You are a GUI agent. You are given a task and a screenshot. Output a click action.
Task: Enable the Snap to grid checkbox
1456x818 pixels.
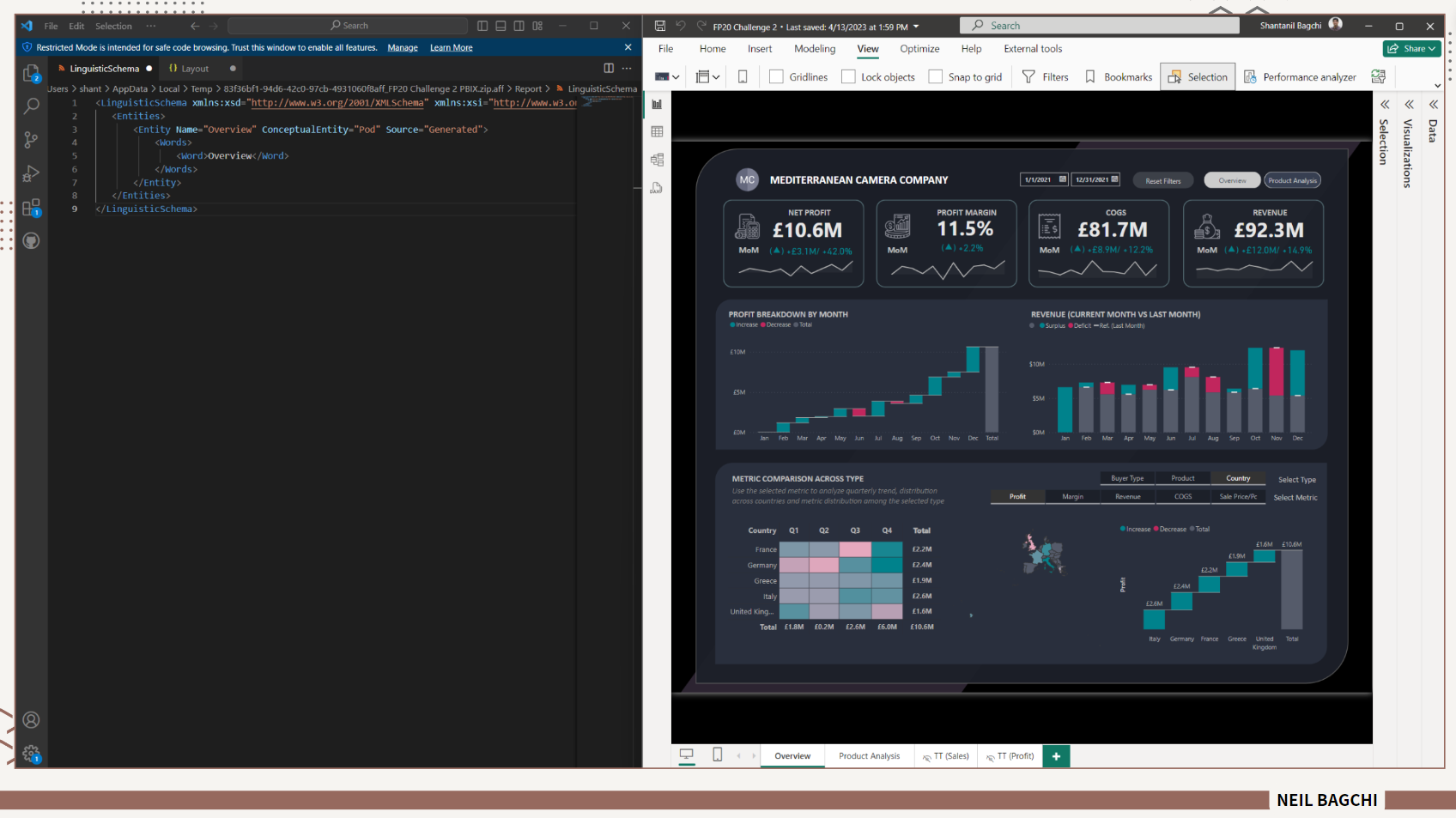tap(936, 77)
